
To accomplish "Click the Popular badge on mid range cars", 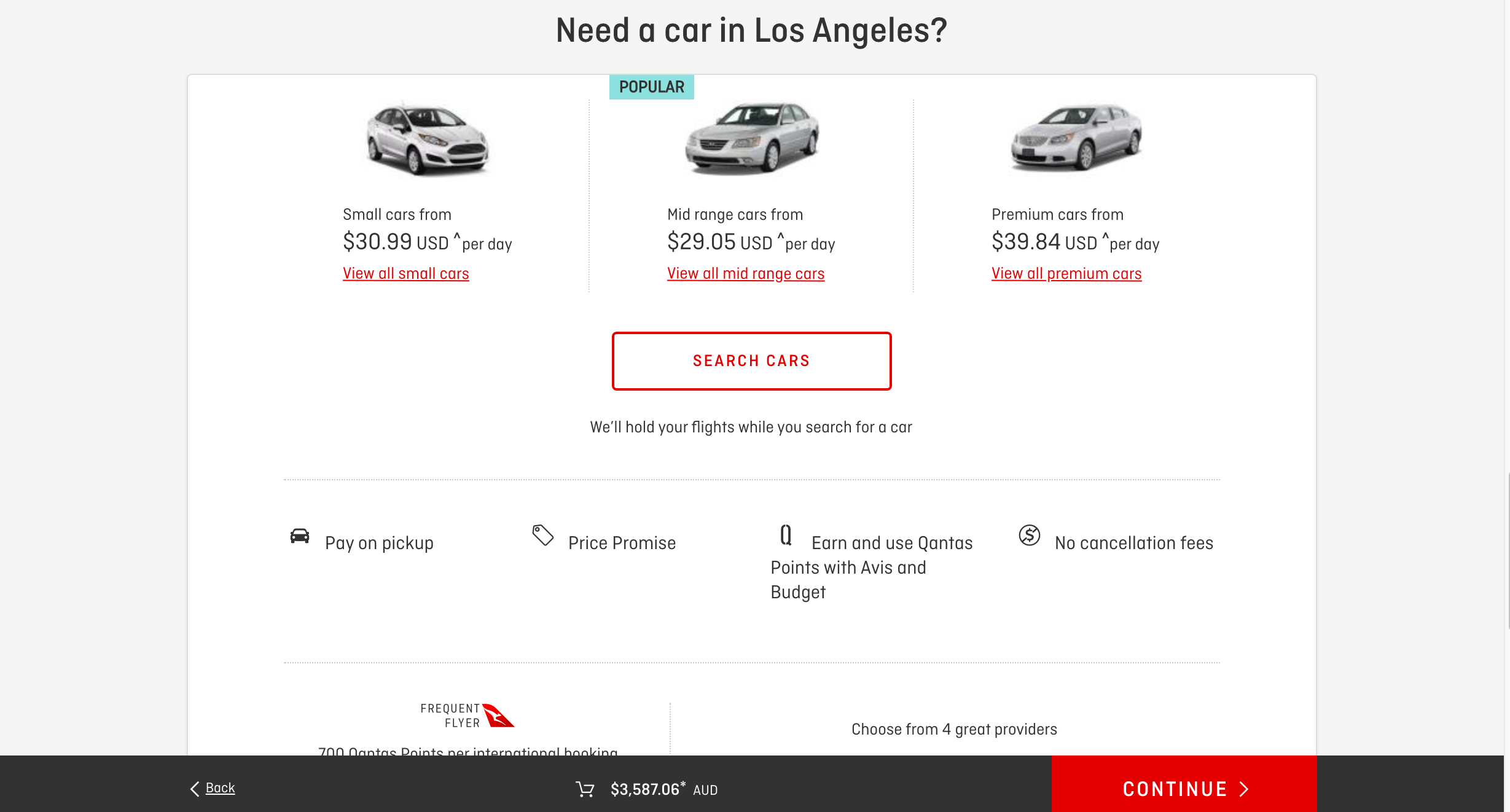I will 651,87.
